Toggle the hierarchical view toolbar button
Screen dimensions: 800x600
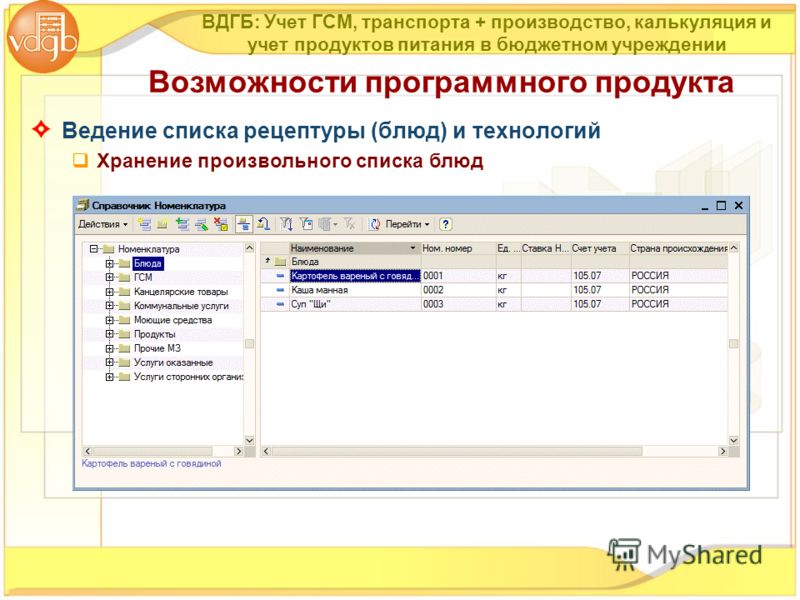pyautogui.click(x=244, y=224)
